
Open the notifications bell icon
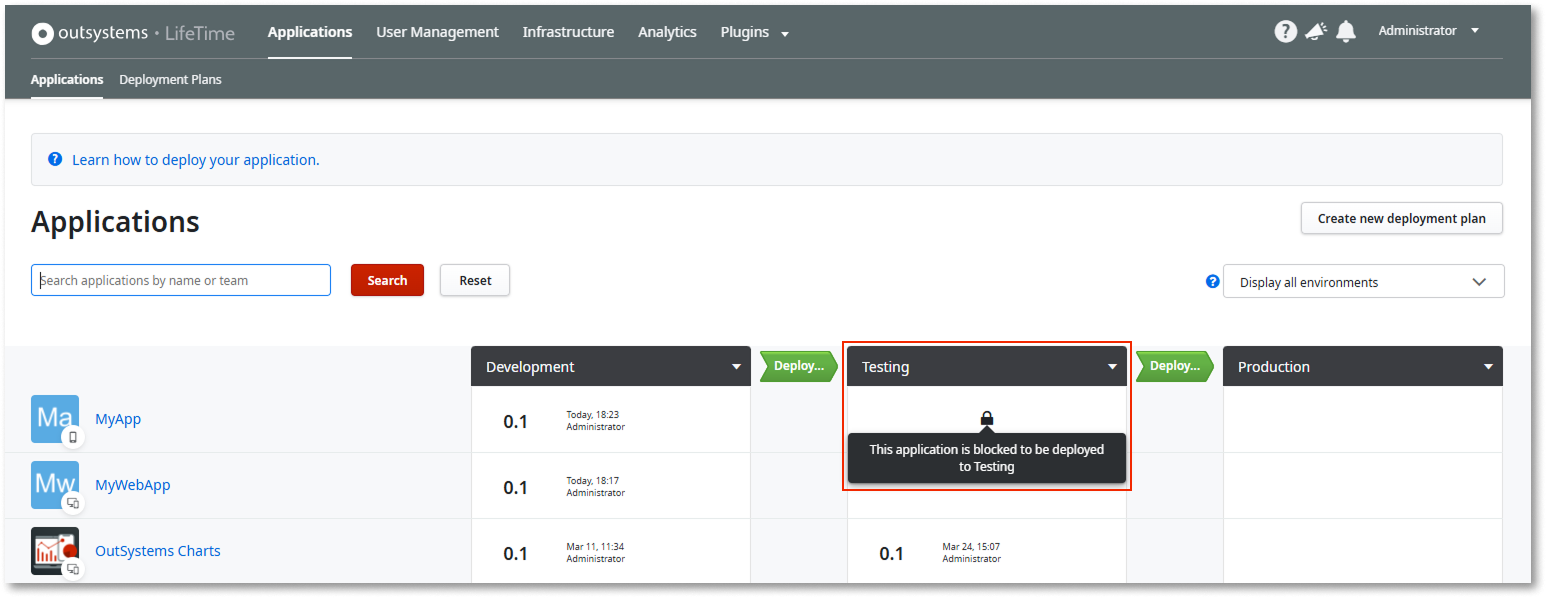click(1346, 30)
